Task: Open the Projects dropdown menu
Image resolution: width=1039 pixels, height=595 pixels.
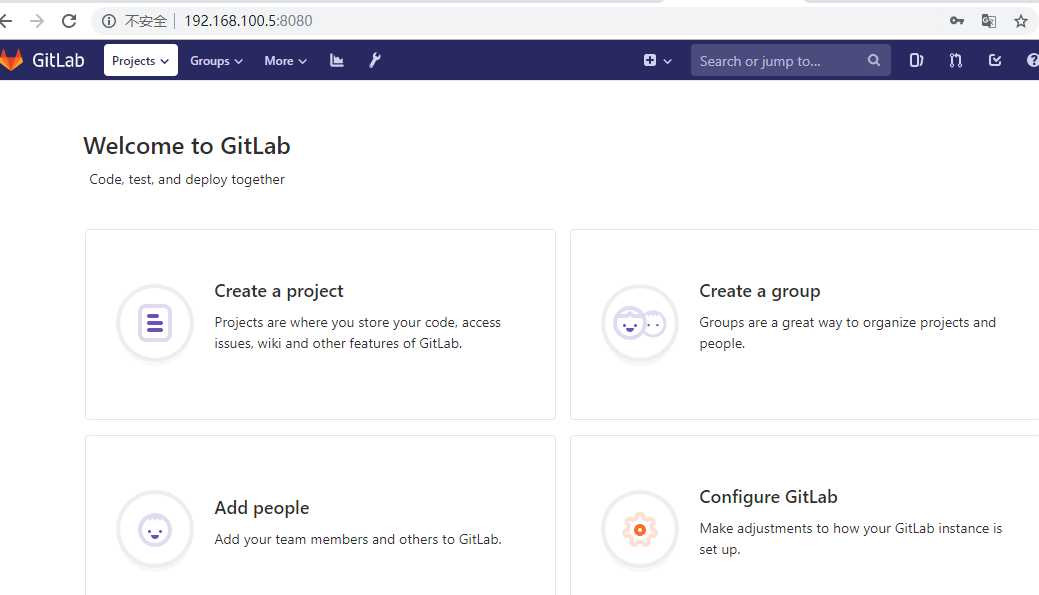Action: [x=140, y=60]
